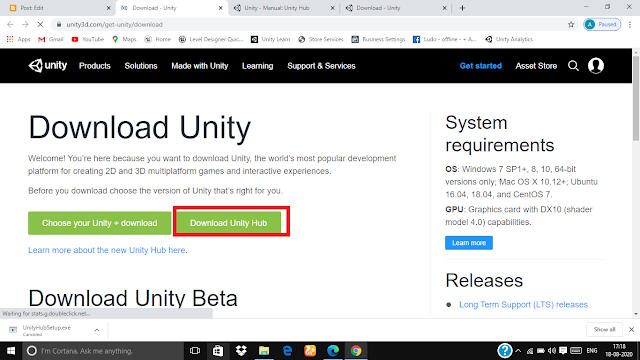The image size is (640, 360).
Task: Open the YouTube bookmark
Action: [x=87, y=39]
